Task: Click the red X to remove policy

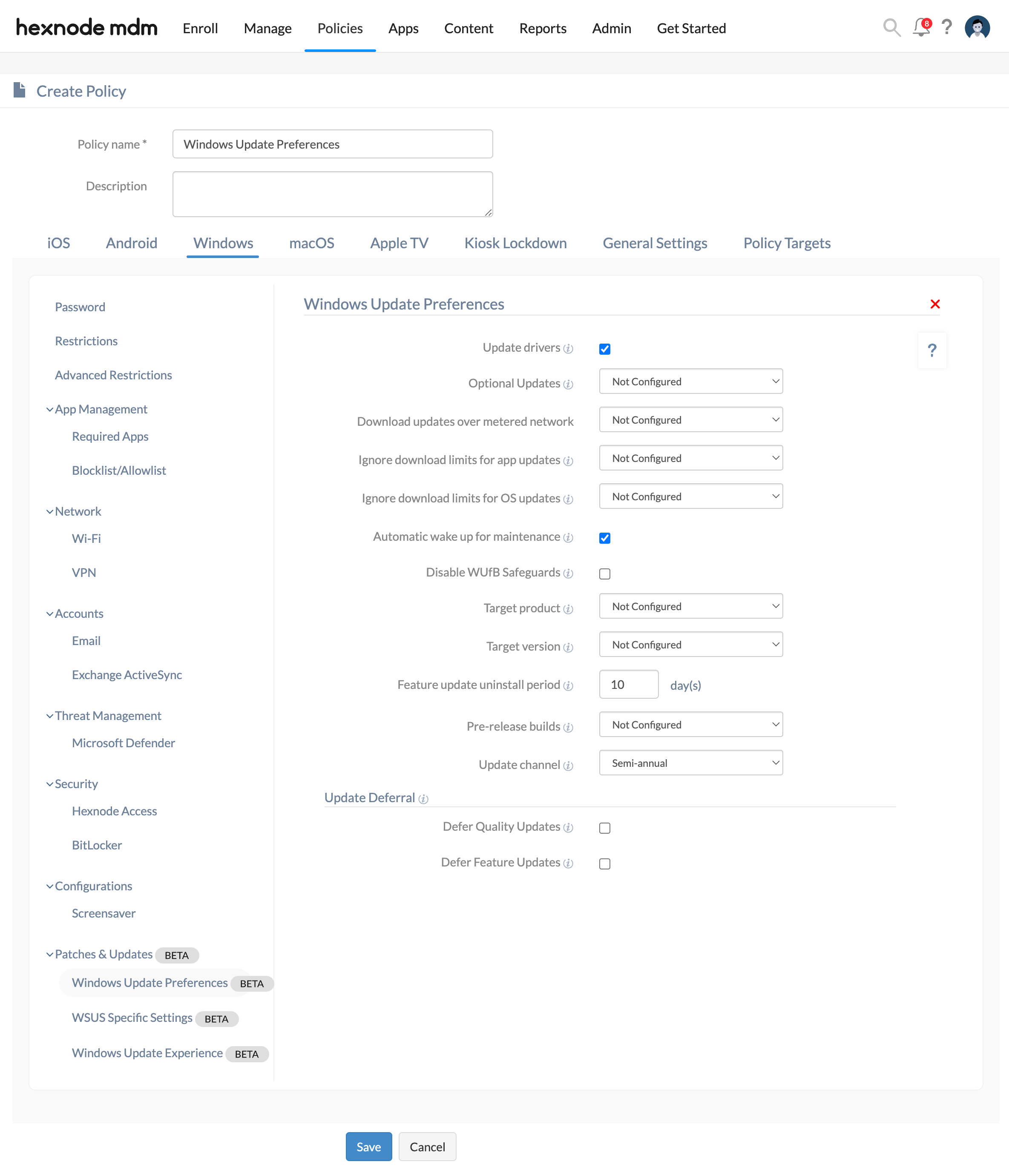Action: point(935,304)
